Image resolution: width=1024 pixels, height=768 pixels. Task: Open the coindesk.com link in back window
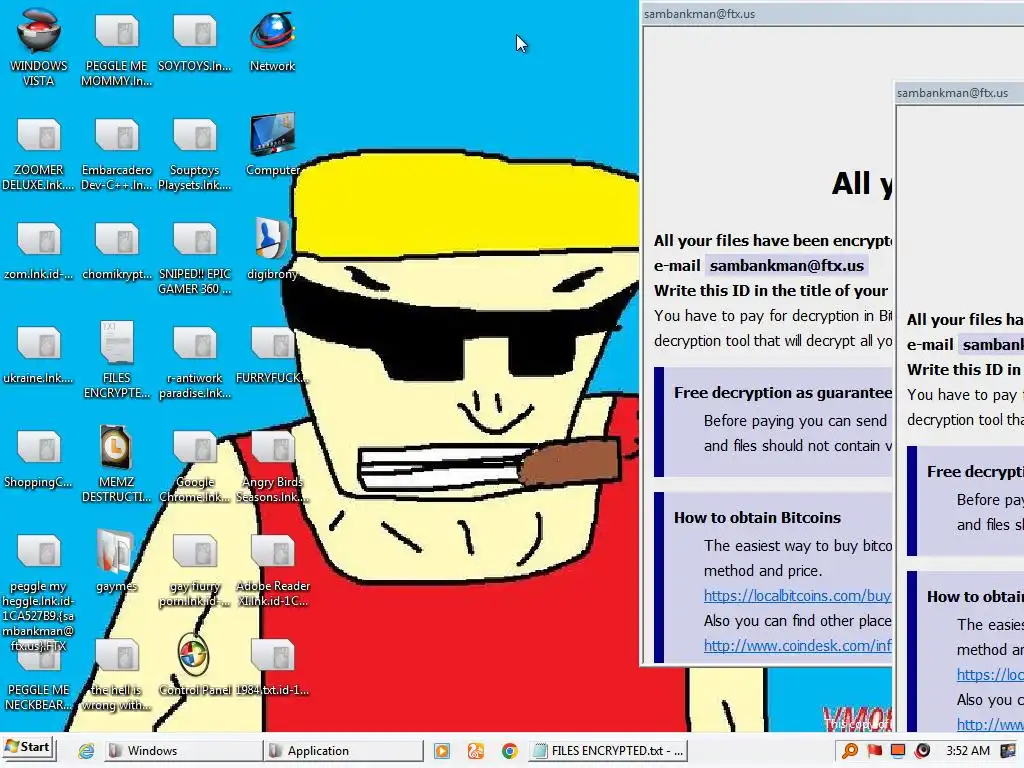pos(797,645)
